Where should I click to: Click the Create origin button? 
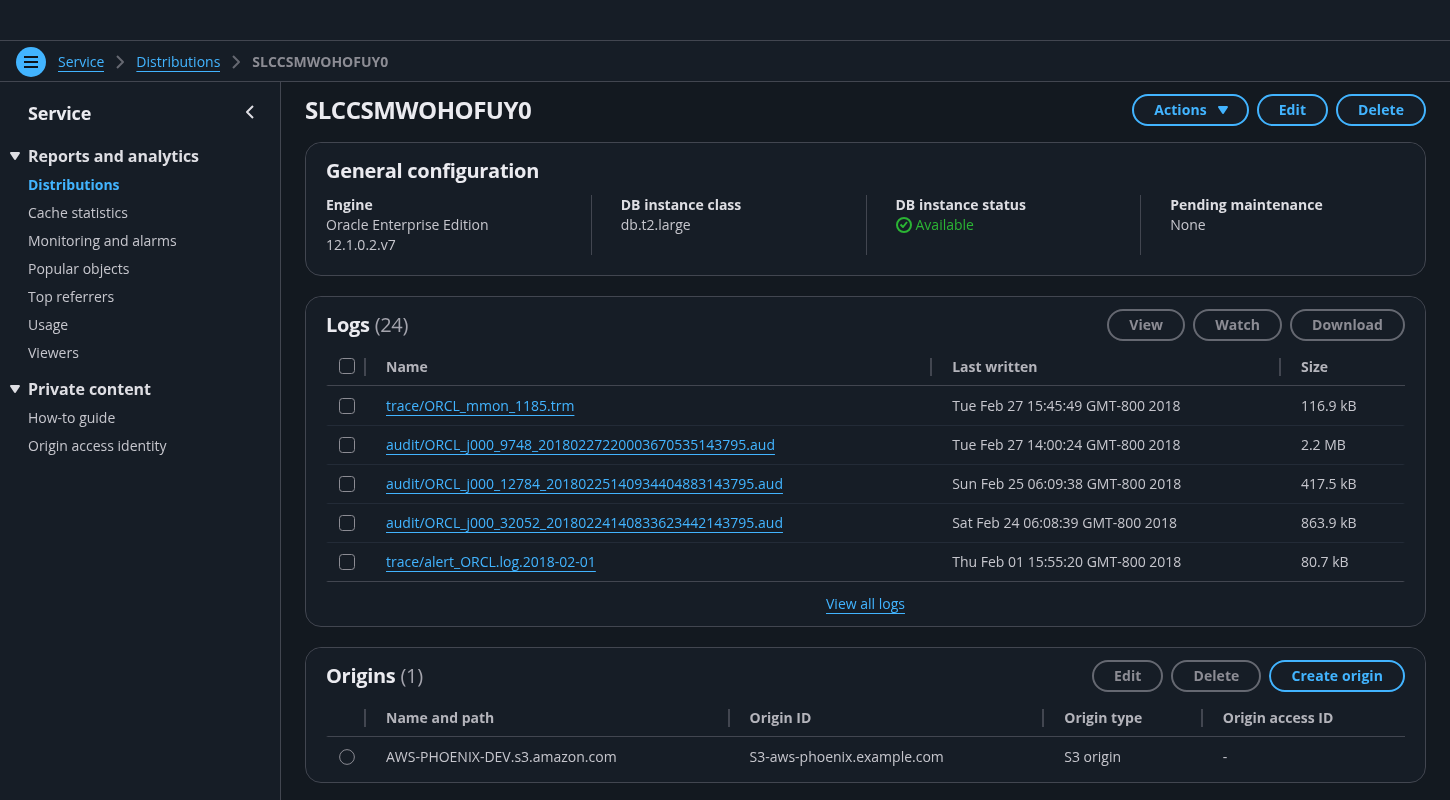point(1336,676)
